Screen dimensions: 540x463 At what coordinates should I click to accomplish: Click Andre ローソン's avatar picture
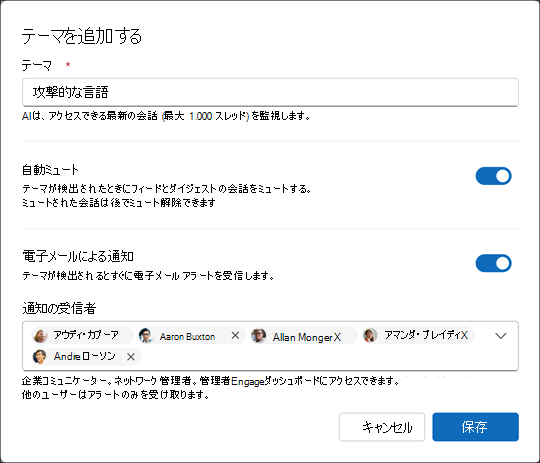coord(40,357)
